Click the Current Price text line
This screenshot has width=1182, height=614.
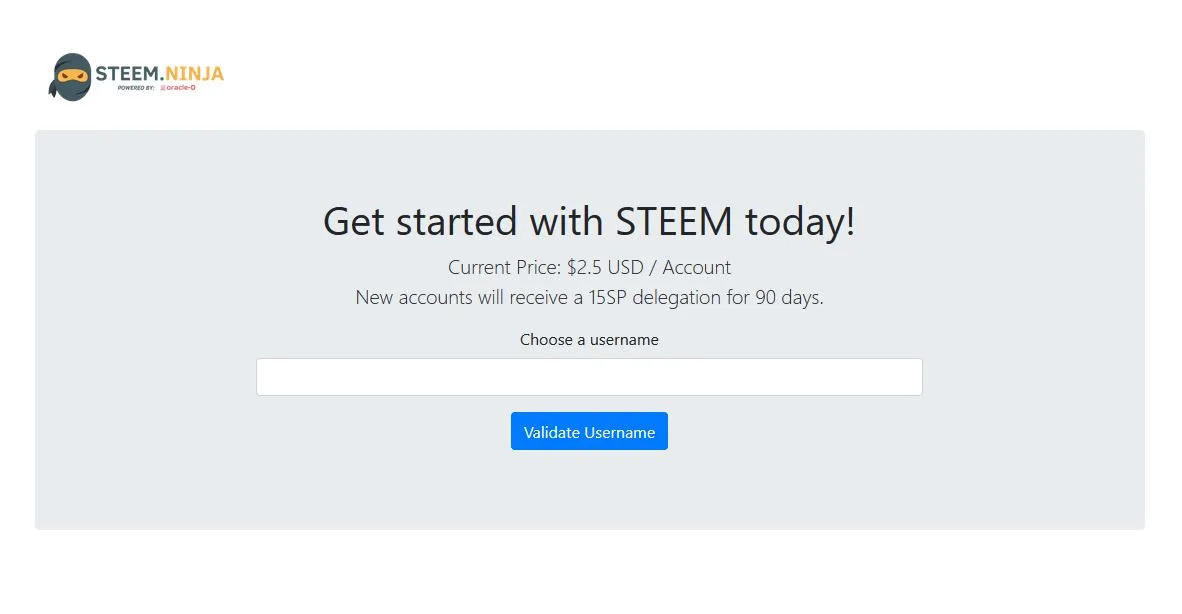pyautogui.click(x=589, y=268)
